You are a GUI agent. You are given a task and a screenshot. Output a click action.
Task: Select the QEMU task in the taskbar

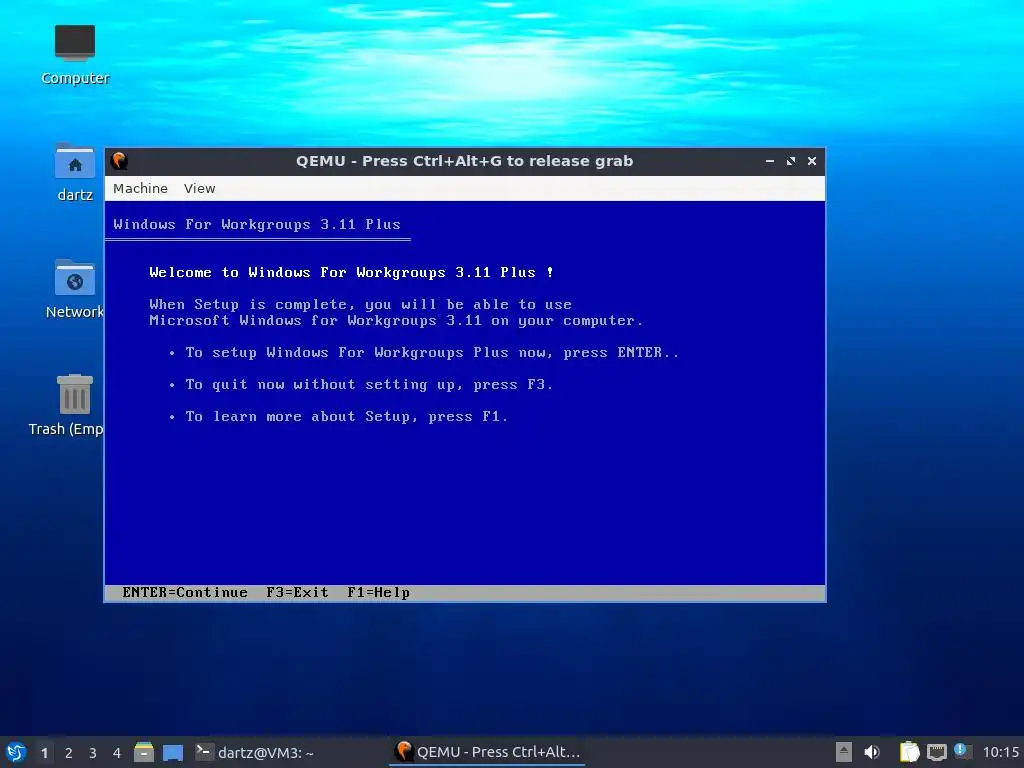[487, 752]
